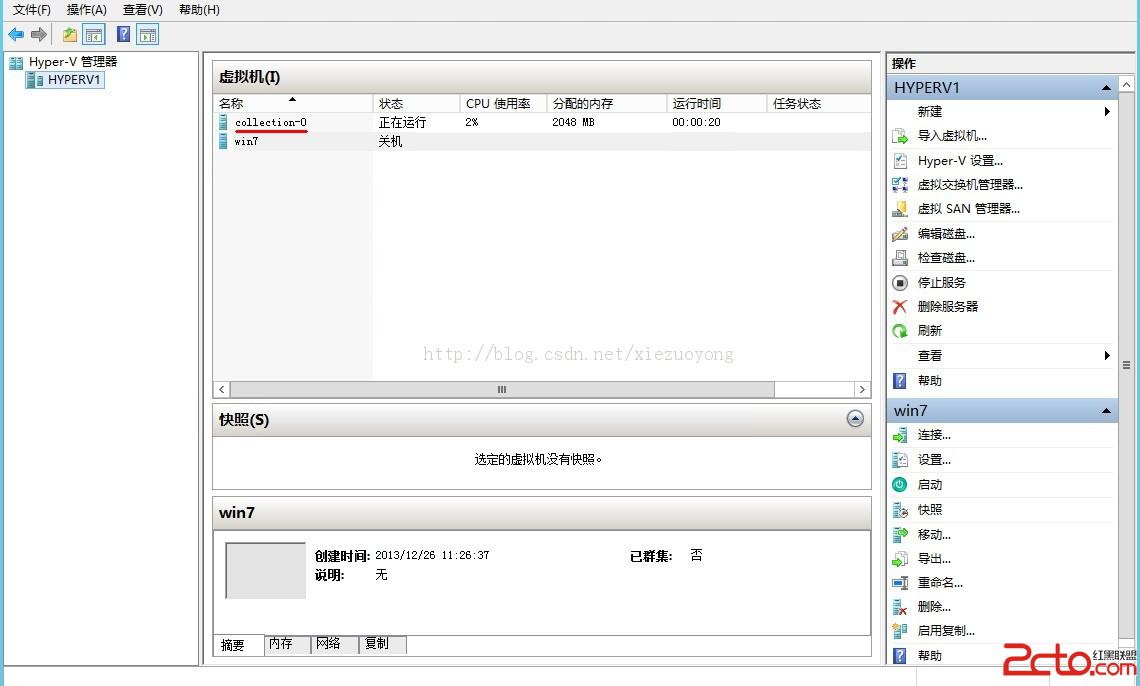Switch to 复制 tab
The image size is (1140, 686).
pos(382,644)
